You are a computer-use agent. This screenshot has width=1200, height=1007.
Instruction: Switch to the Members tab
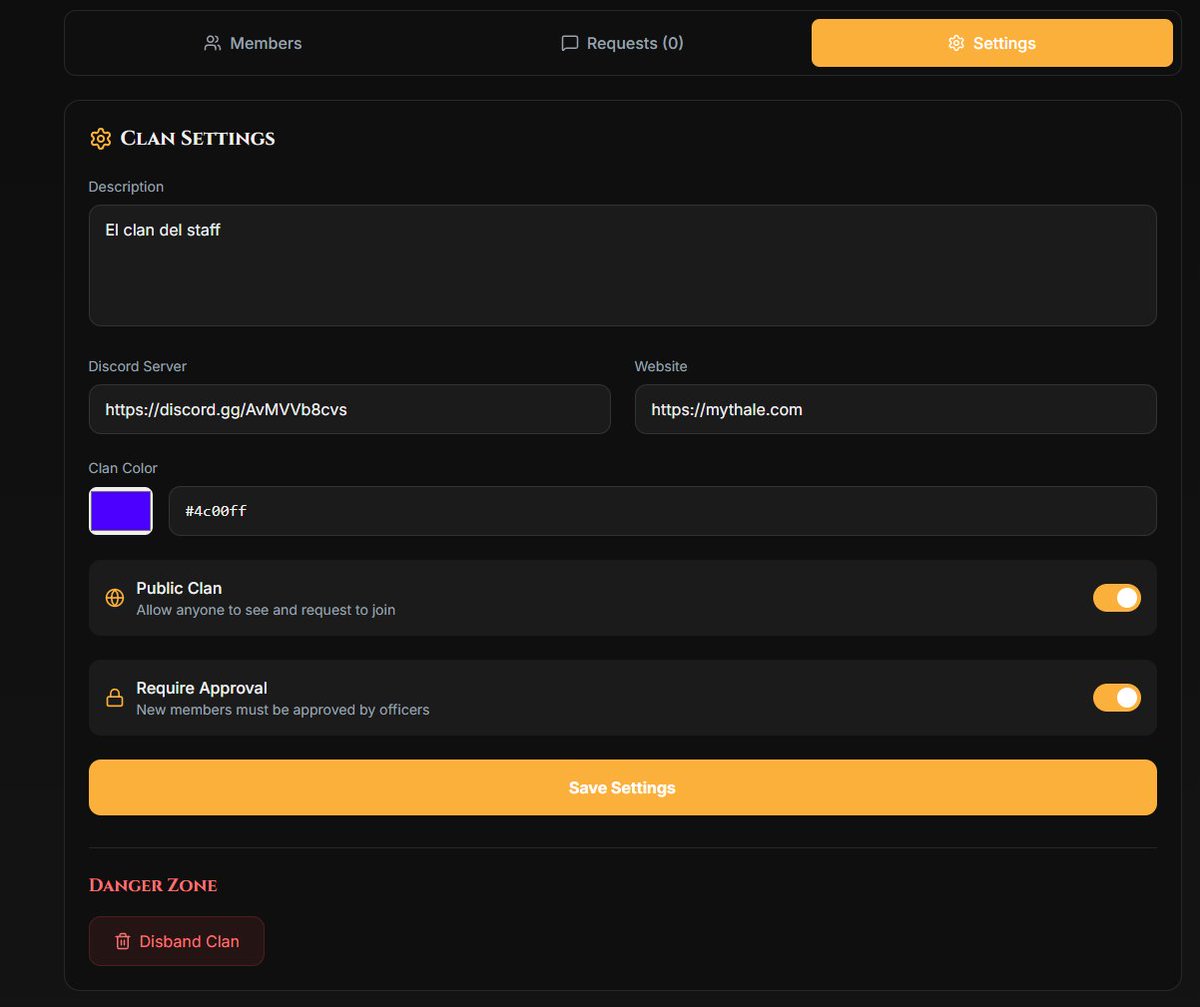[253, 43]
